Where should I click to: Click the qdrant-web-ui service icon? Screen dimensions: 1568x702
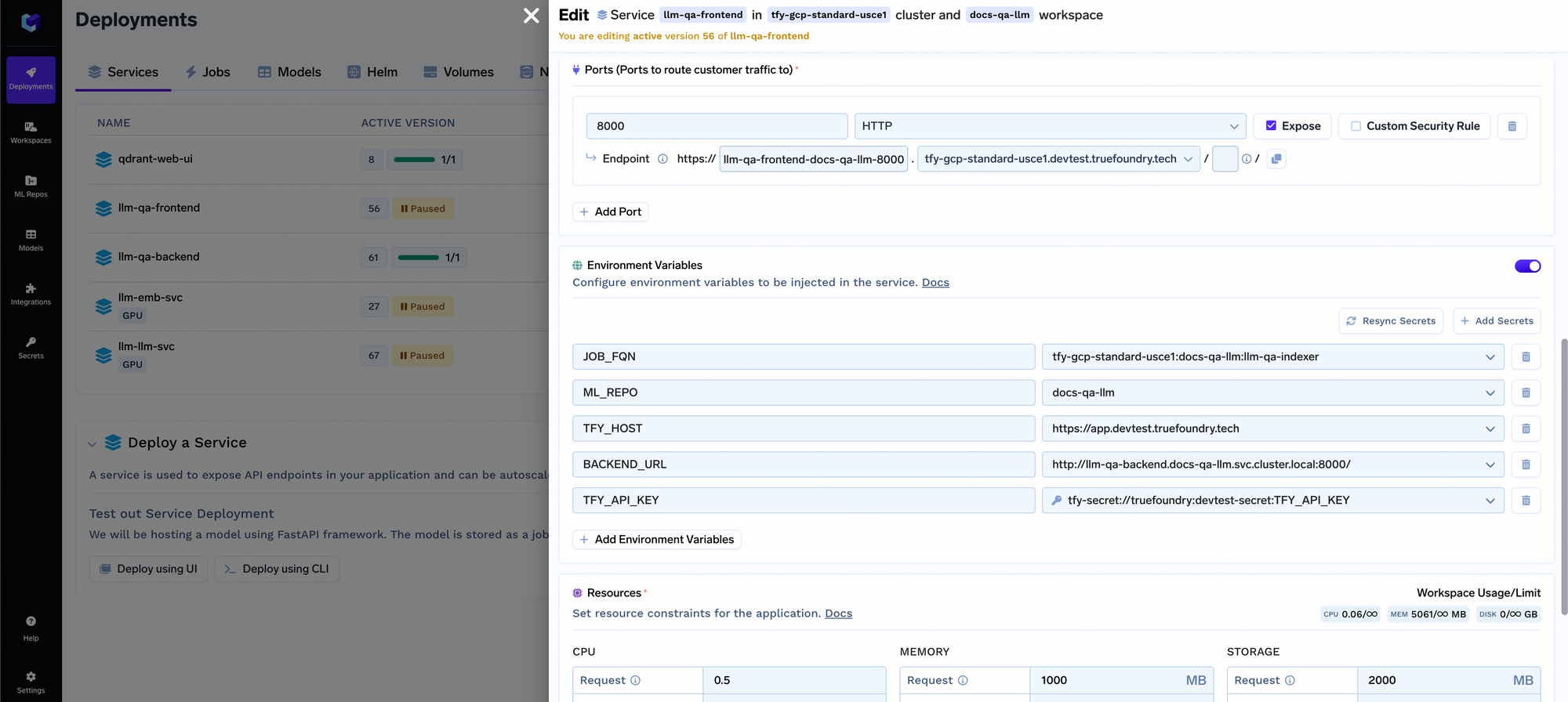coord(103,159)
